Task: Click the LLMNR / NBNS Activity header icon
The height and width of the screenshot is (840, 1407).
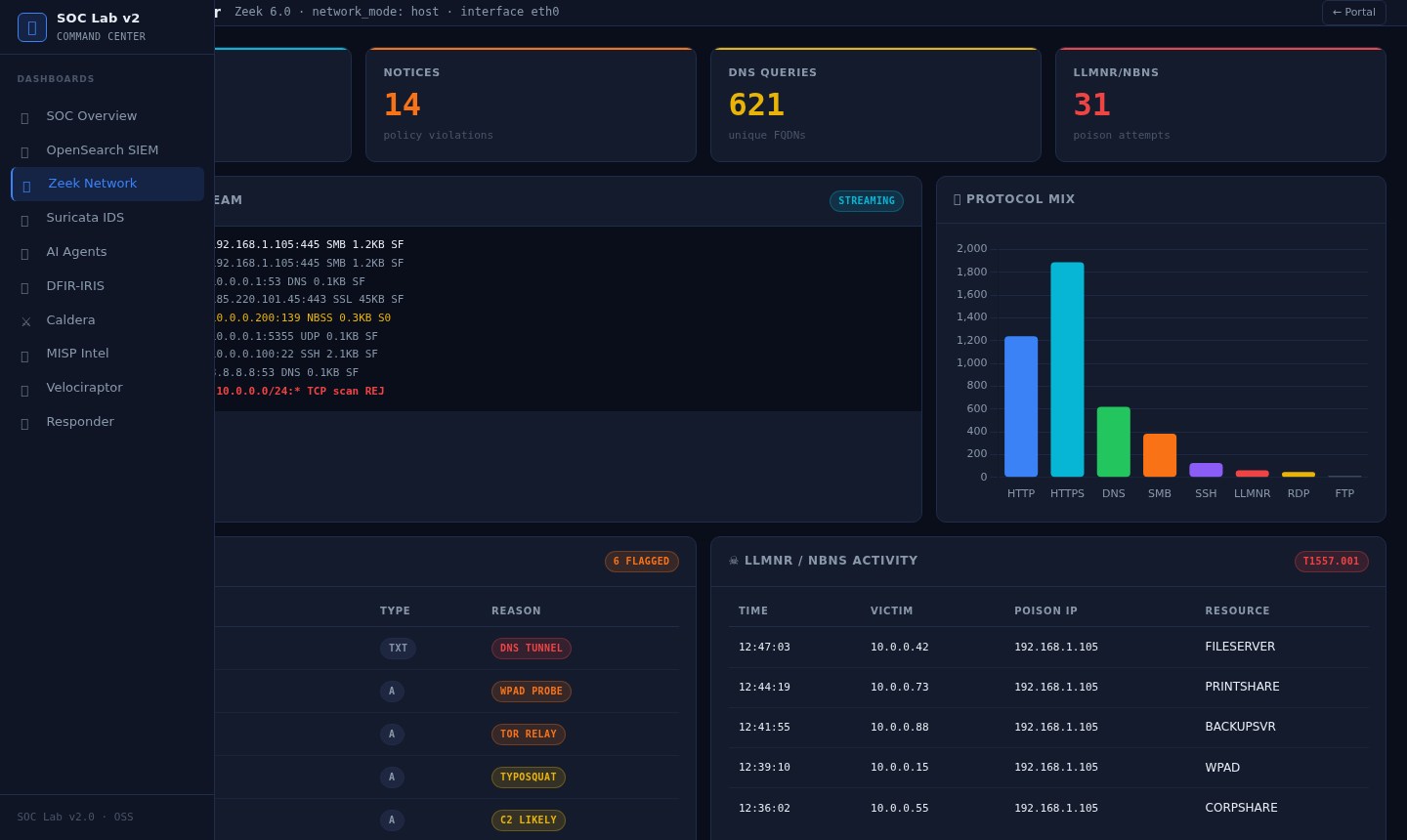Action: click(x=734, y=560)
